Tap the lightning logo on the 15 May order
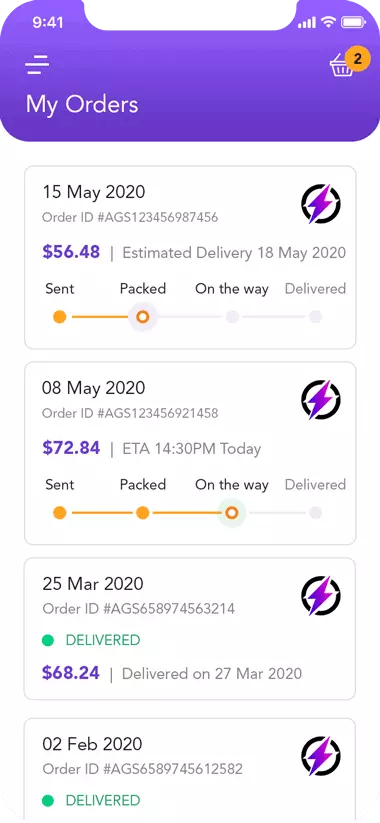The height and width of the screenshot is (823, 380). coord(321,204)
